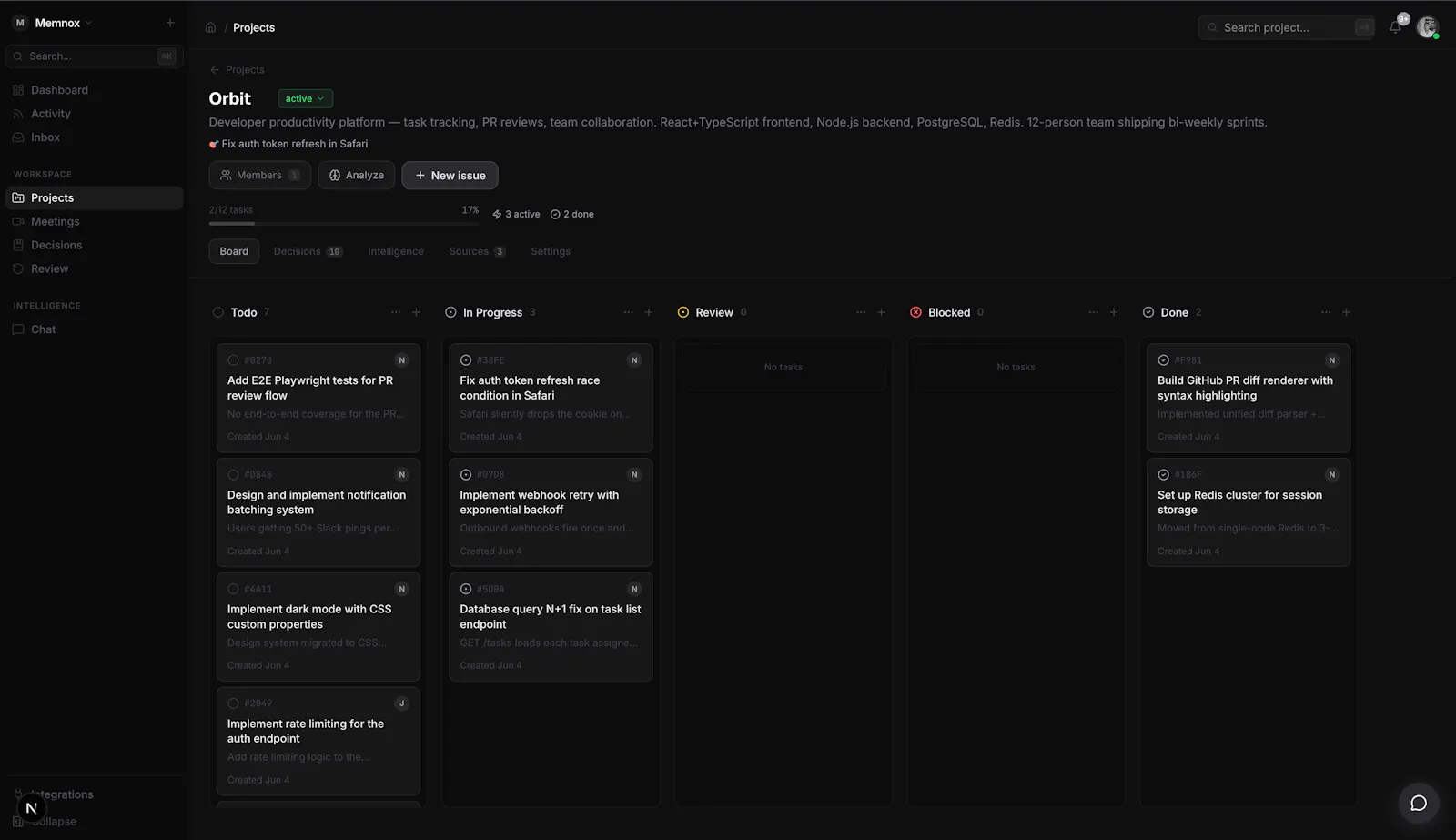Click assignee N badge on task #0848
The width and height of the screenshot is (1456, 840).
pyautogui.click(x=402, y=474)
